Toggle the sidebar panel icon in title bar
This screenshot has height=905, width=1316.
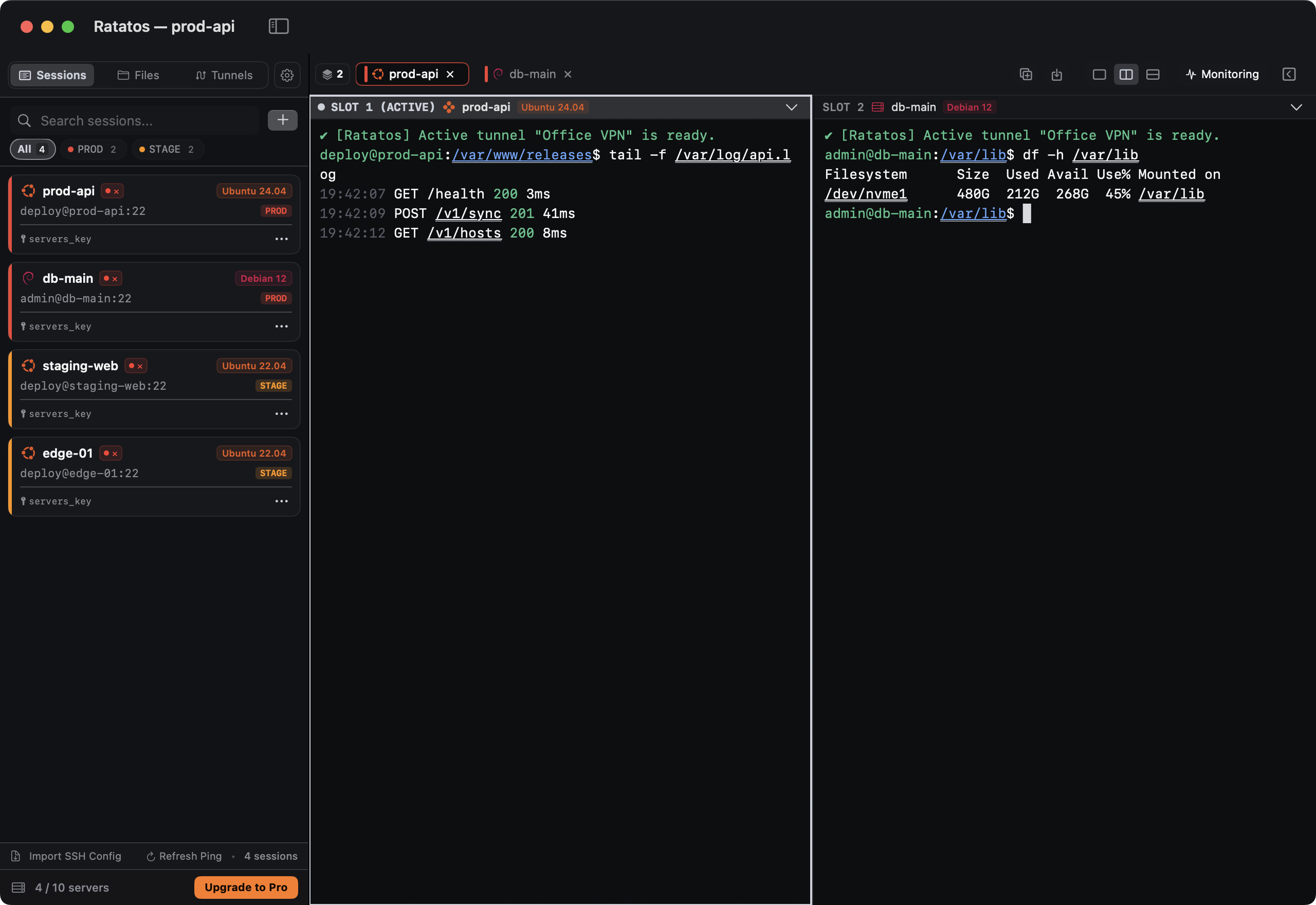point(278,26)
